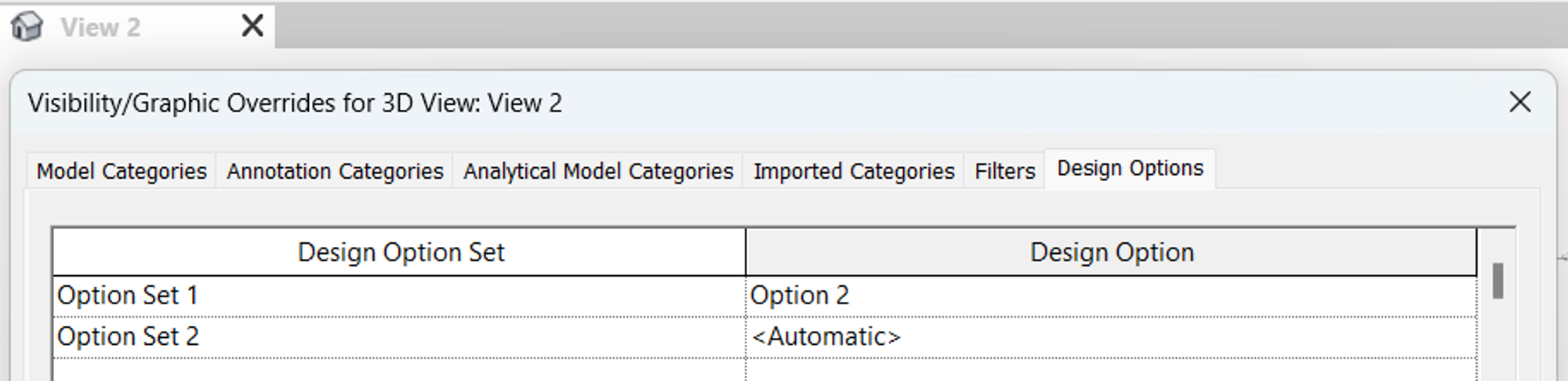Select the View 2 view tab

pyautogui.click(x=100, y=27)
